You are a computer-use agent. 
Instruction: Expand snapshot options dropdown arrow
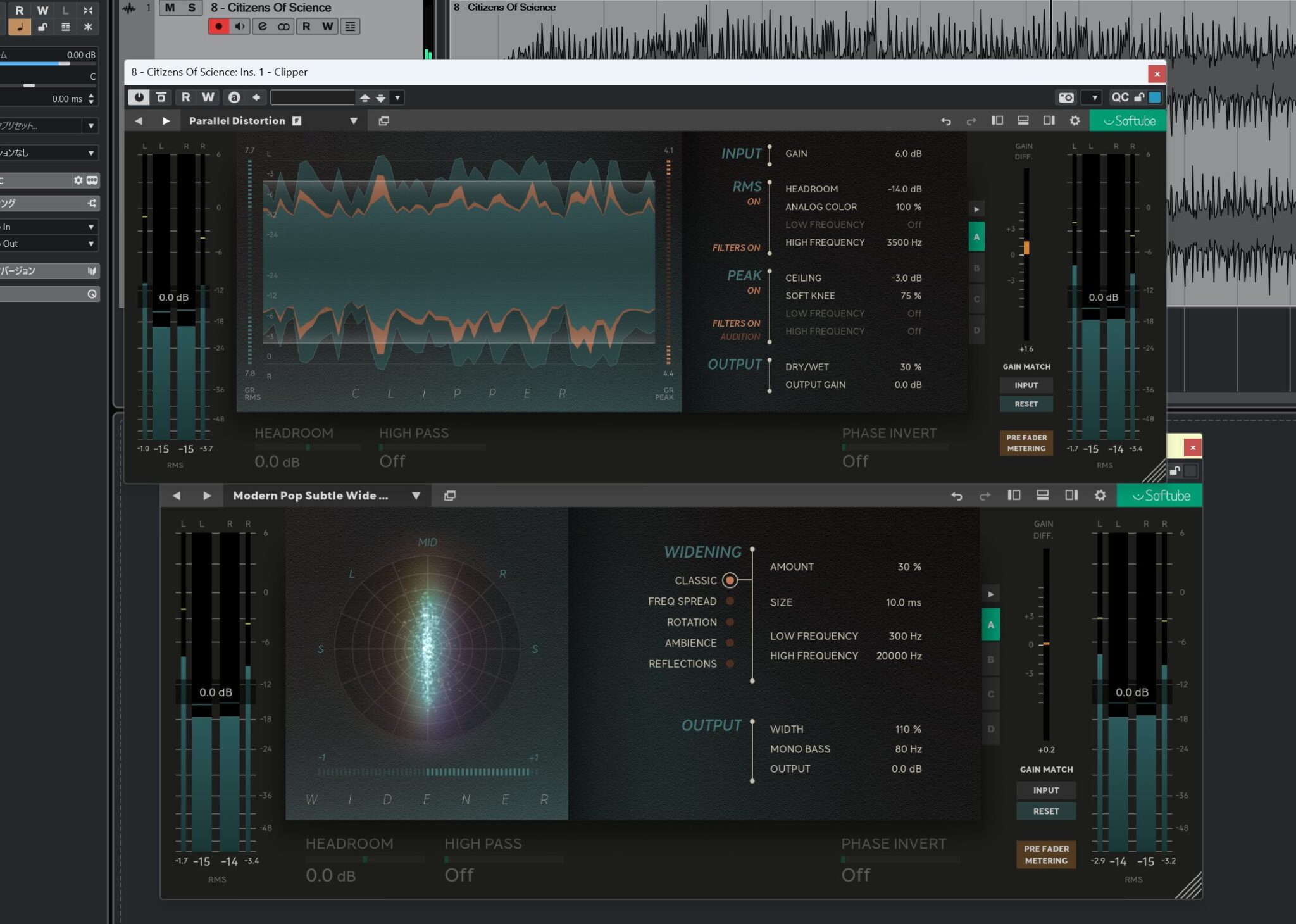tap(1093, 97)
